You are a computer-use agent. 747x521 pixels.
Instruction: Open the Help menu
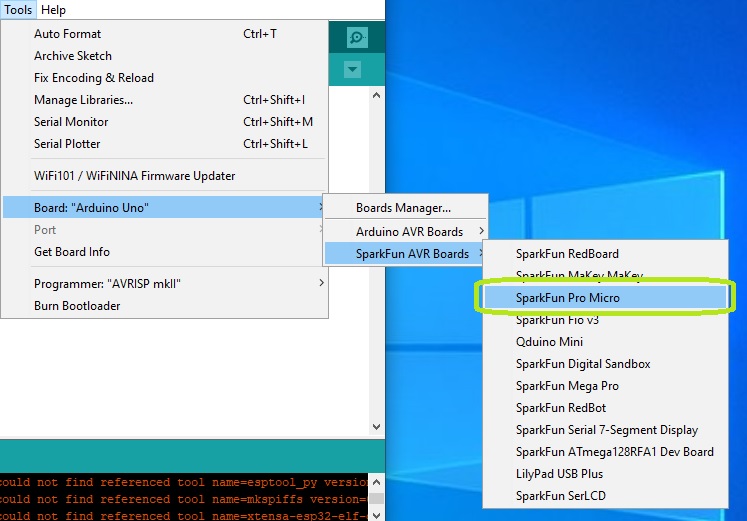coord(53,10)
